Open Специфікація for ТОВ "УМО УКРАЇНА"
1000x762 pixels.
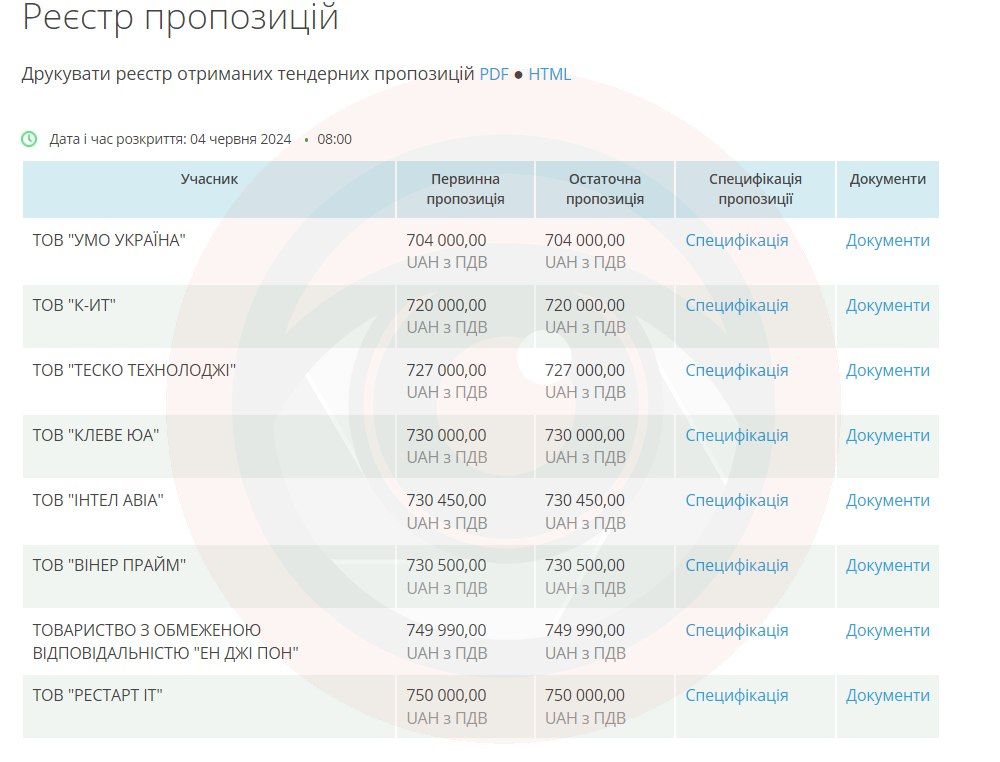click(735, 240)
